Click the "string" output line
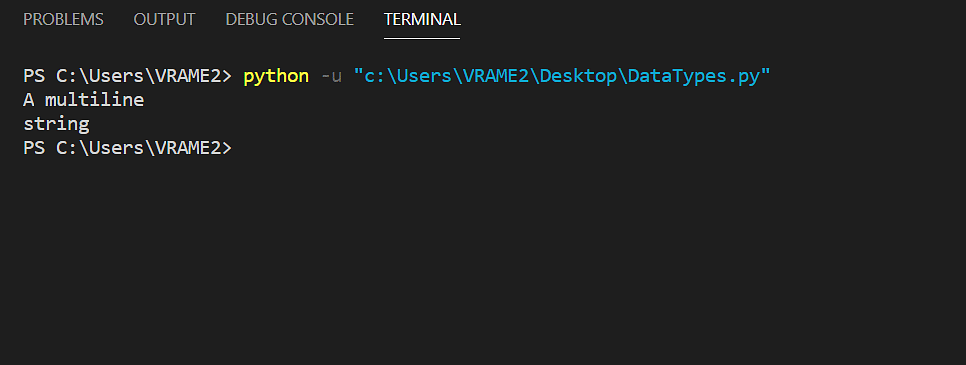Screen dimensions: 966x365 point(56,125)
